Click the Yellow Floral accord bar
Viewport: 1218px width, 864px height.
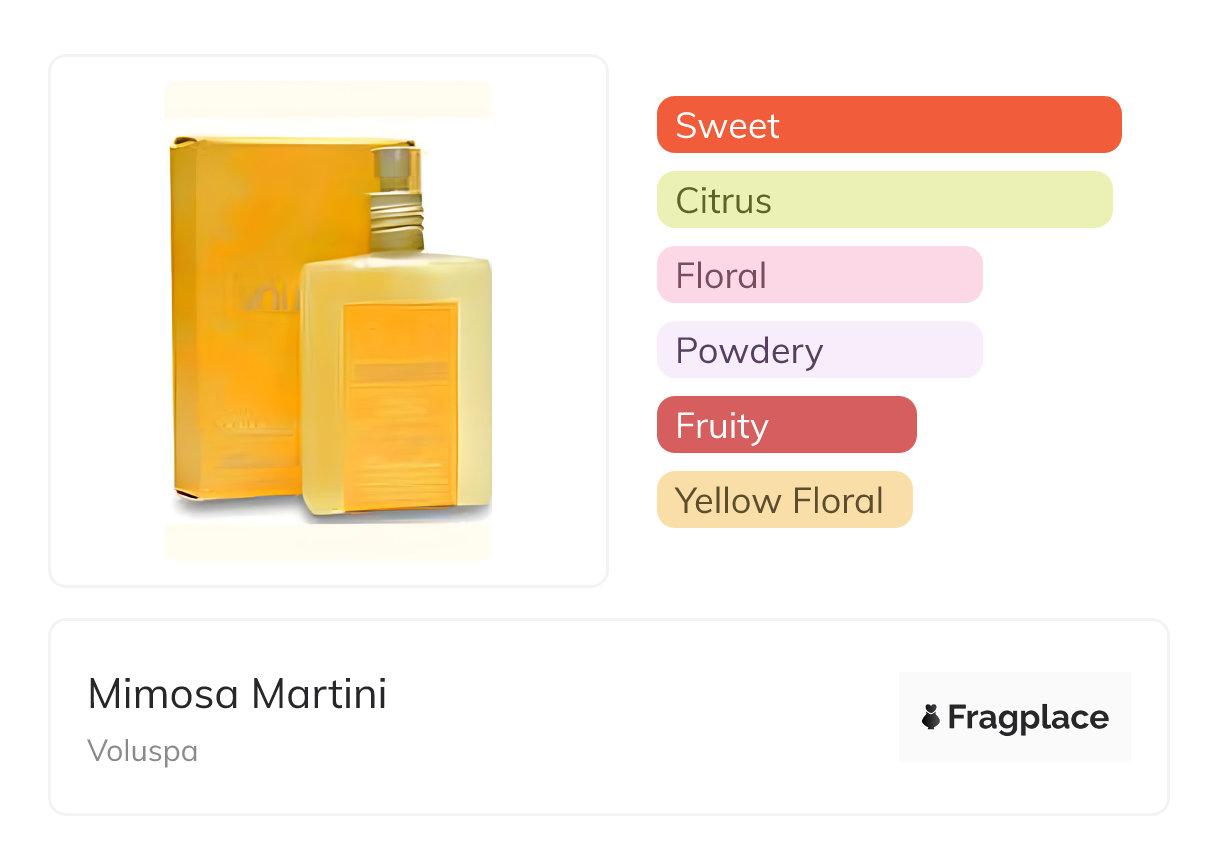coord(784,500)
